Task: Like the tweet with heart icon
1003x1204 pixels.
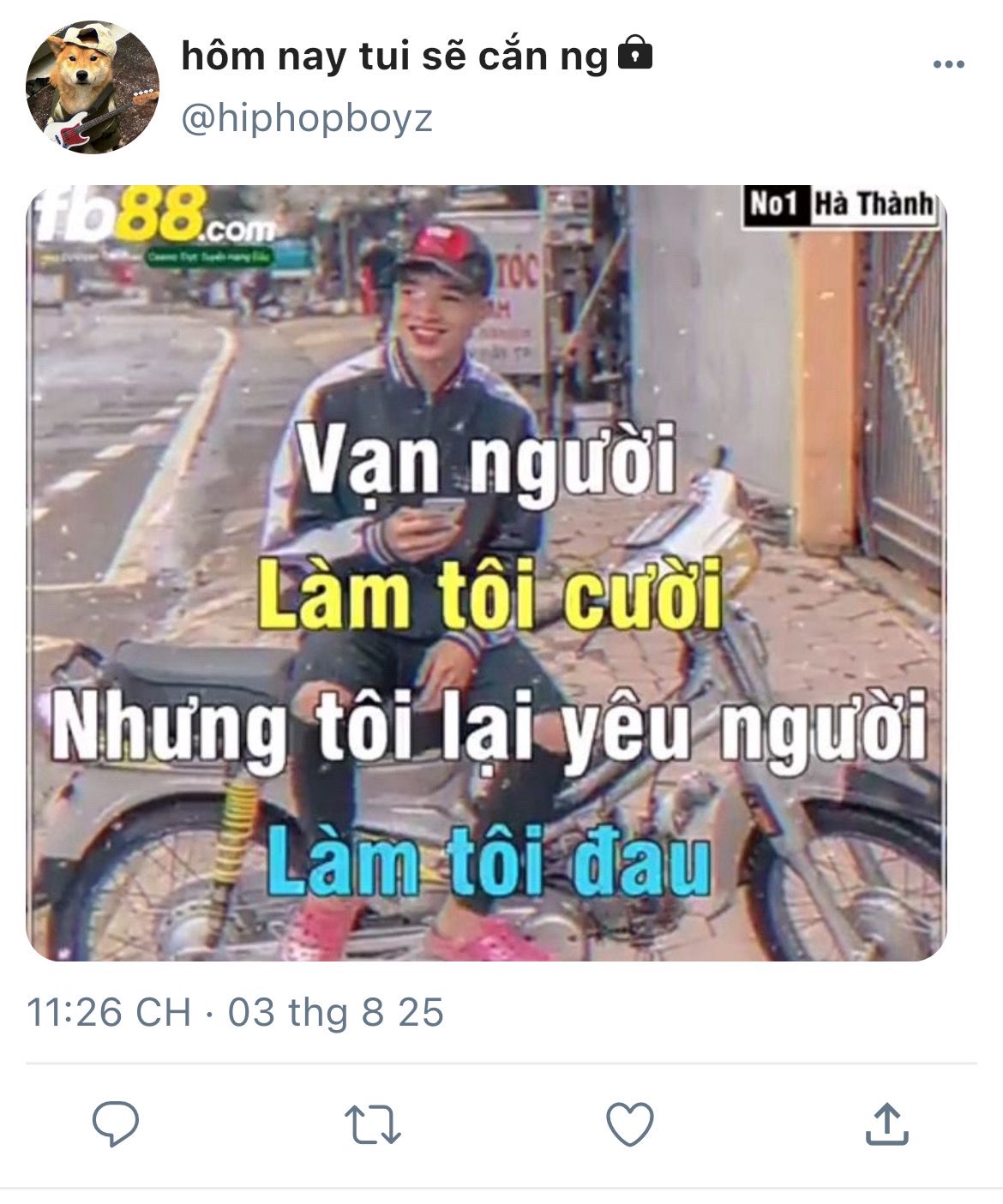Action: pyautogui.click(x=630, y=1123)
